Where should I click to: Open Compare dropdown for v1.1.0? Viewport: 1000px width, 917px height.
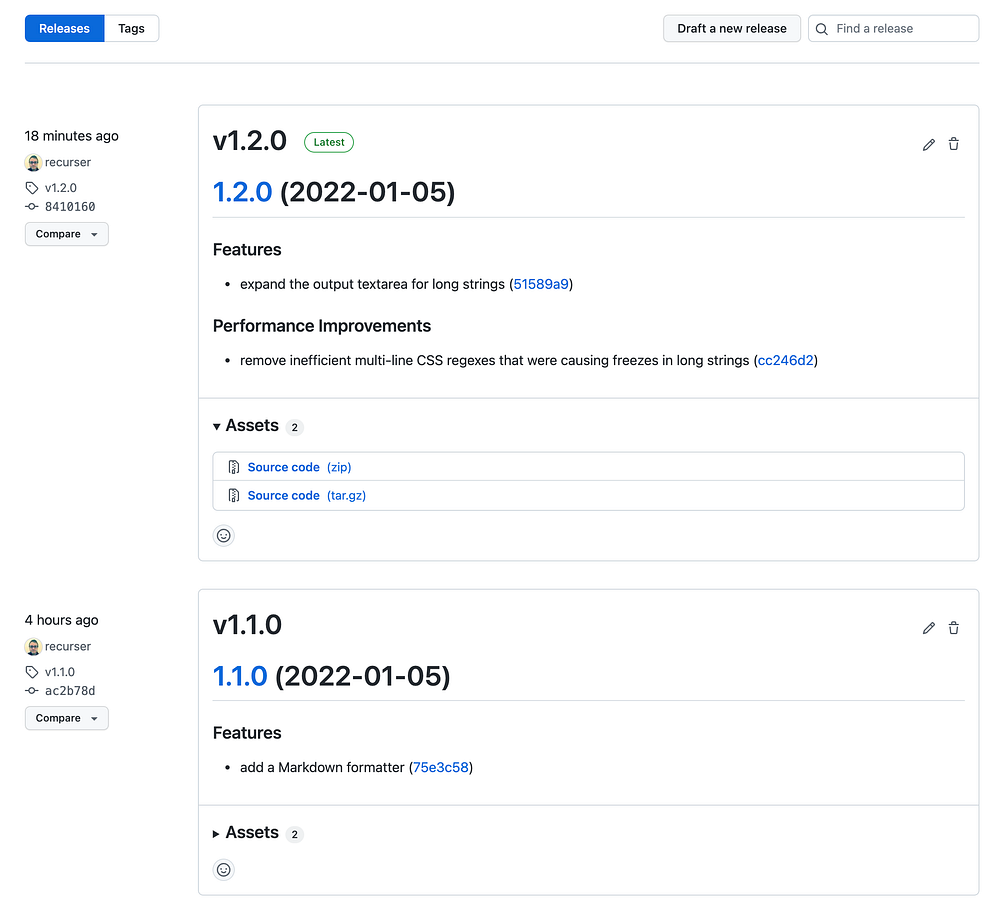(x=66, y=718)
